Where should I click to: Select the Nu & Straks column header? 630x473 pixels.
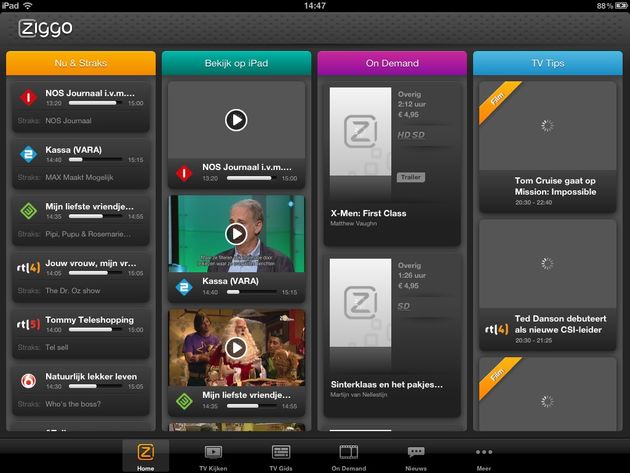coord(81,63)
